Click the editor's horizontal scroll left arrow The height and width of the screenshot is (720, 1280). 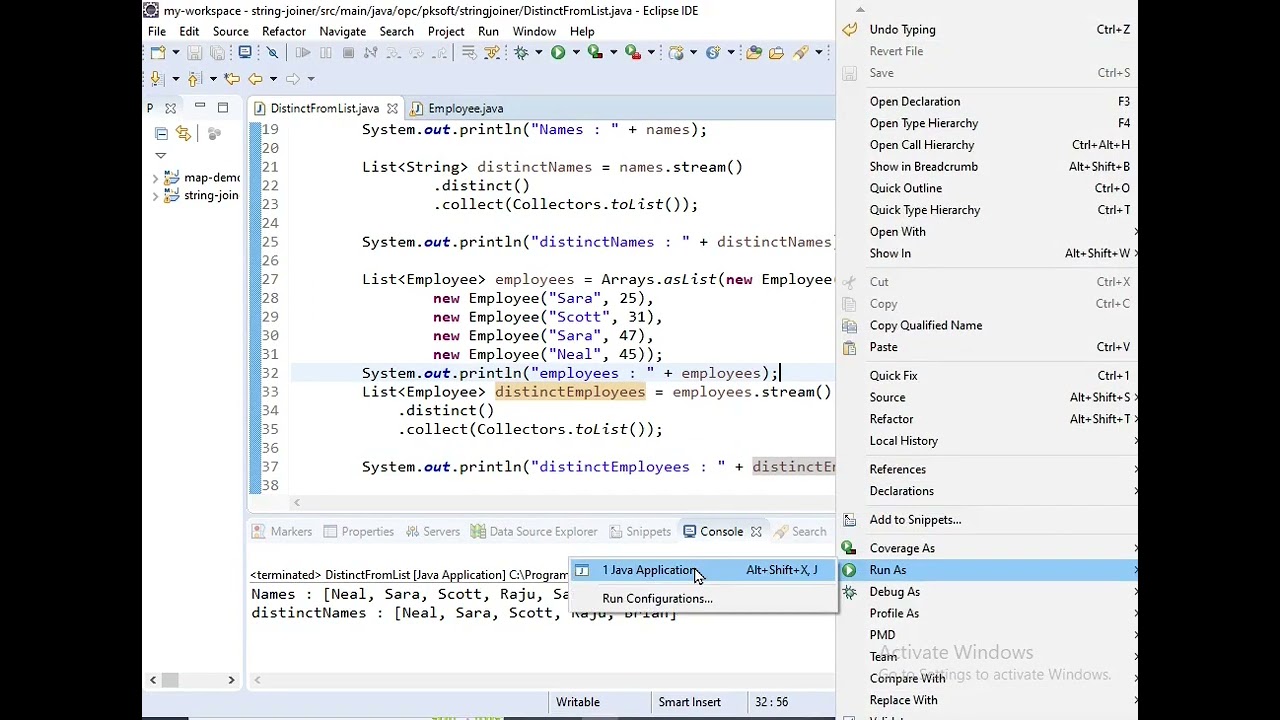point(296,503)
